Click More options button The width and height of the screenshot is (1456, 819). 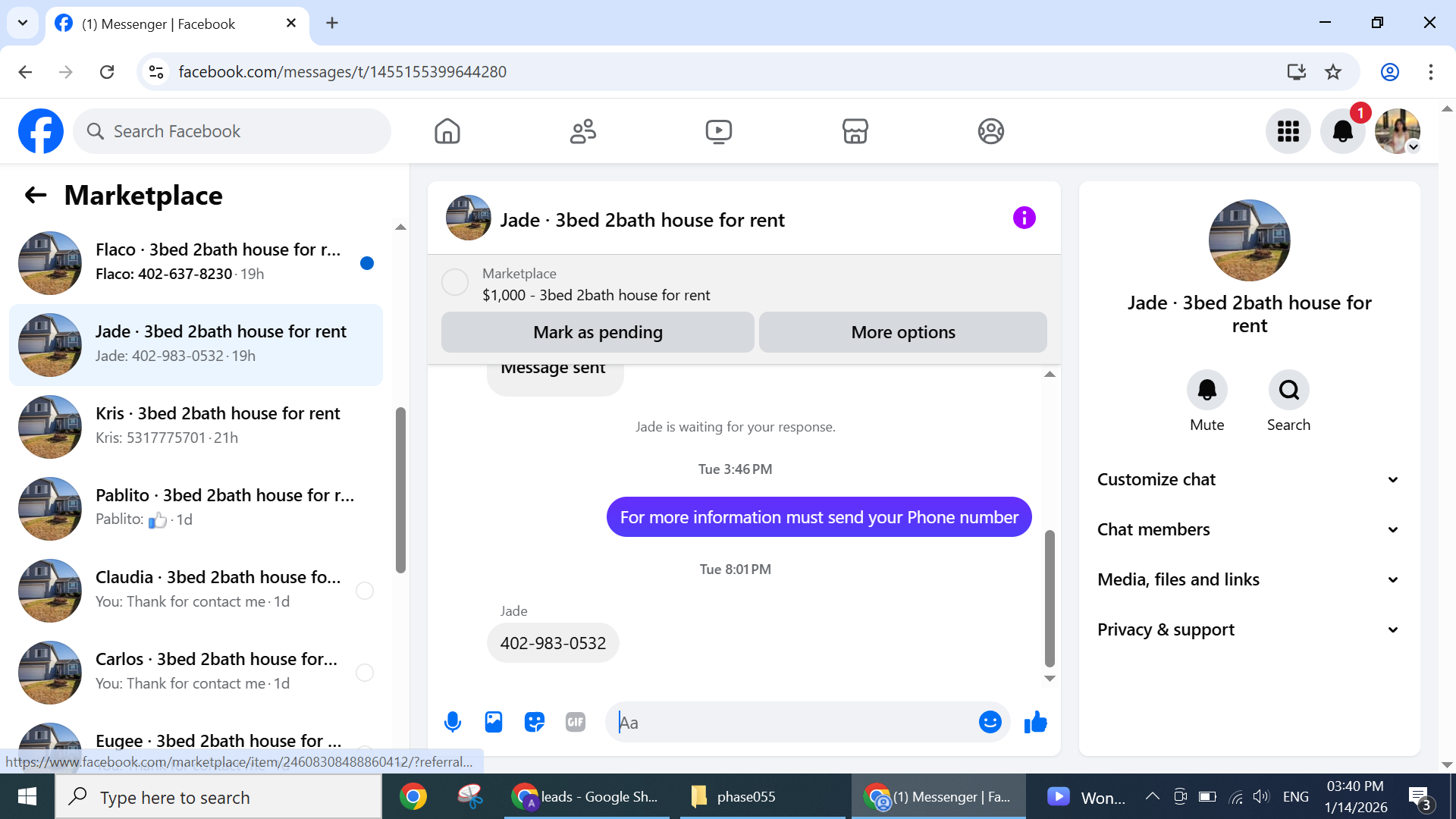point(902,332)
